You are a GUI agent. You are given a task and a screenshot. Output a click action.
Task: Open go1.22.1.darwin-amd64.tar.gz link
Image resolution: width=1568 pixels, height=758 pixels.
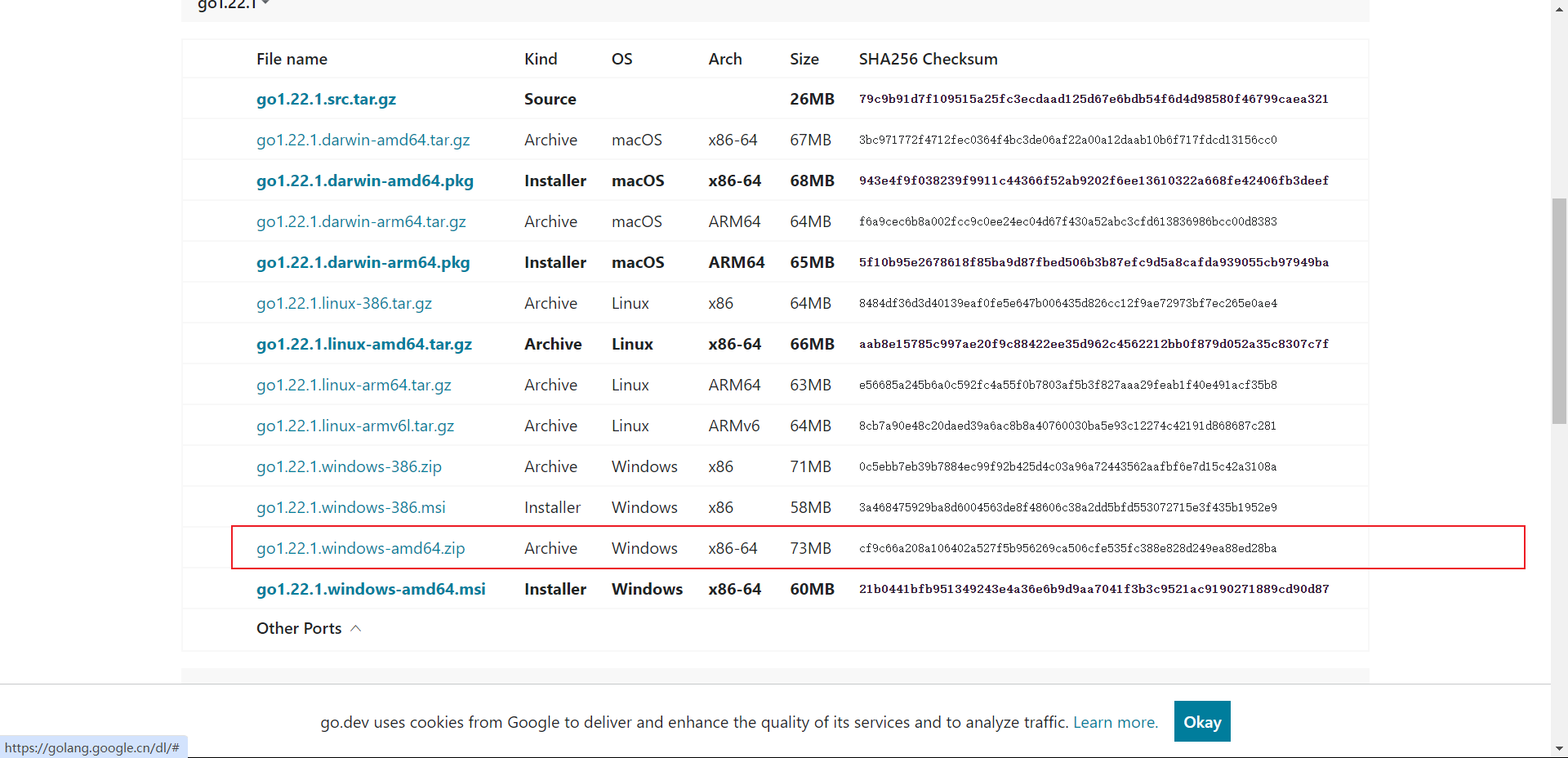point(363,140)
